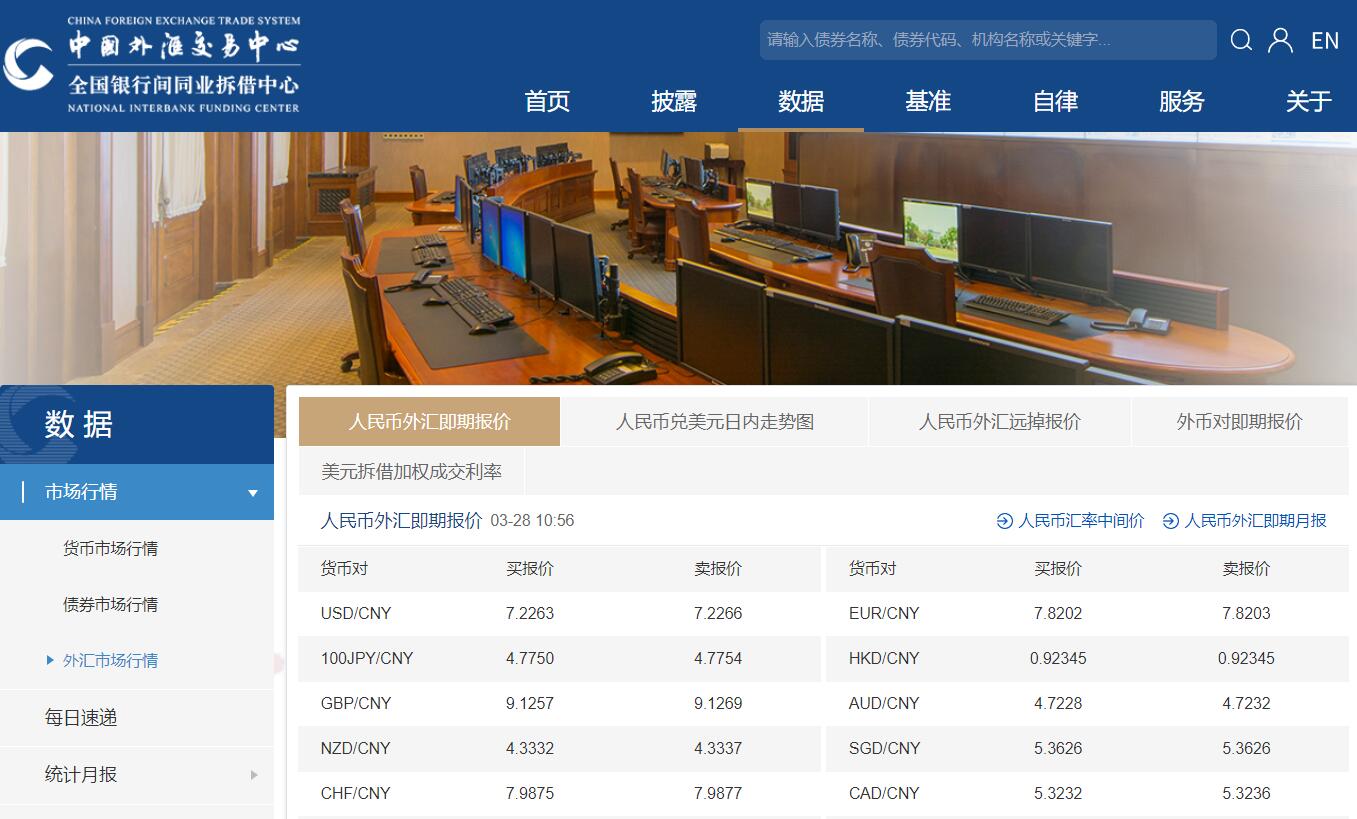Open the 服务 nav menu

click(1182, 101)
